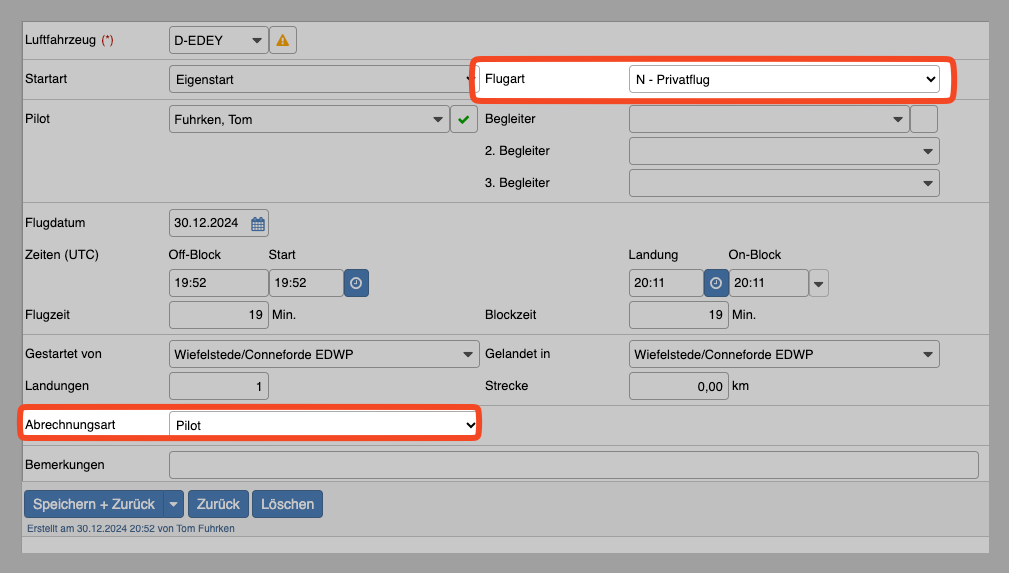
Task: Open the Luftfahrzeug D-EDEY dropdown
Action: click(219, 41)
